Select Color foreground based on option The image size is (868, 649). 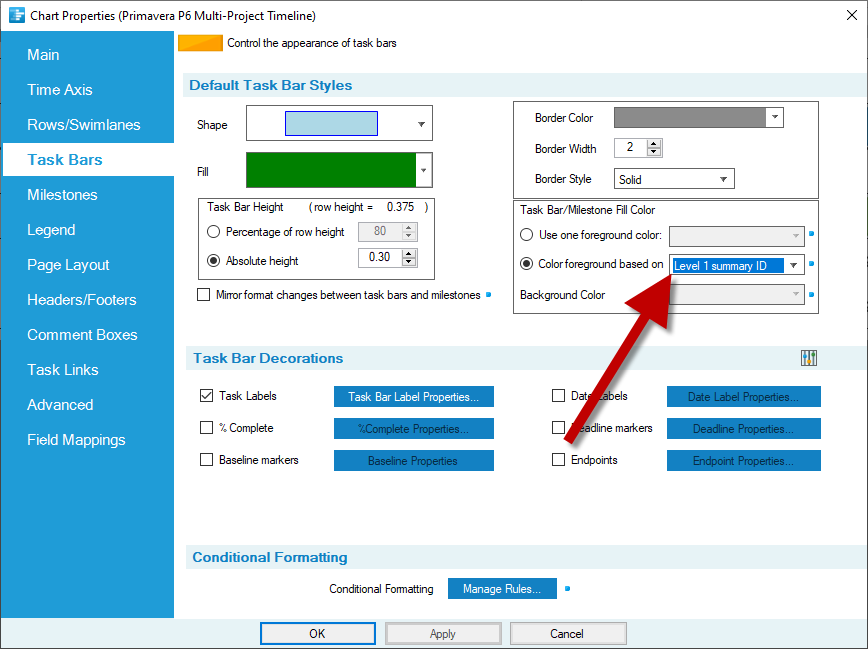526,264
